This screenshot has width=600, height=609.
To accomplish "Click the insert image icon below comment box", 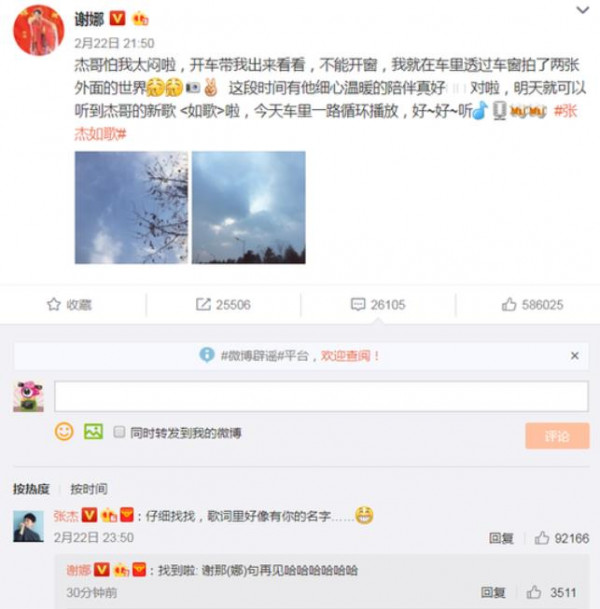I will coord(94,432).
